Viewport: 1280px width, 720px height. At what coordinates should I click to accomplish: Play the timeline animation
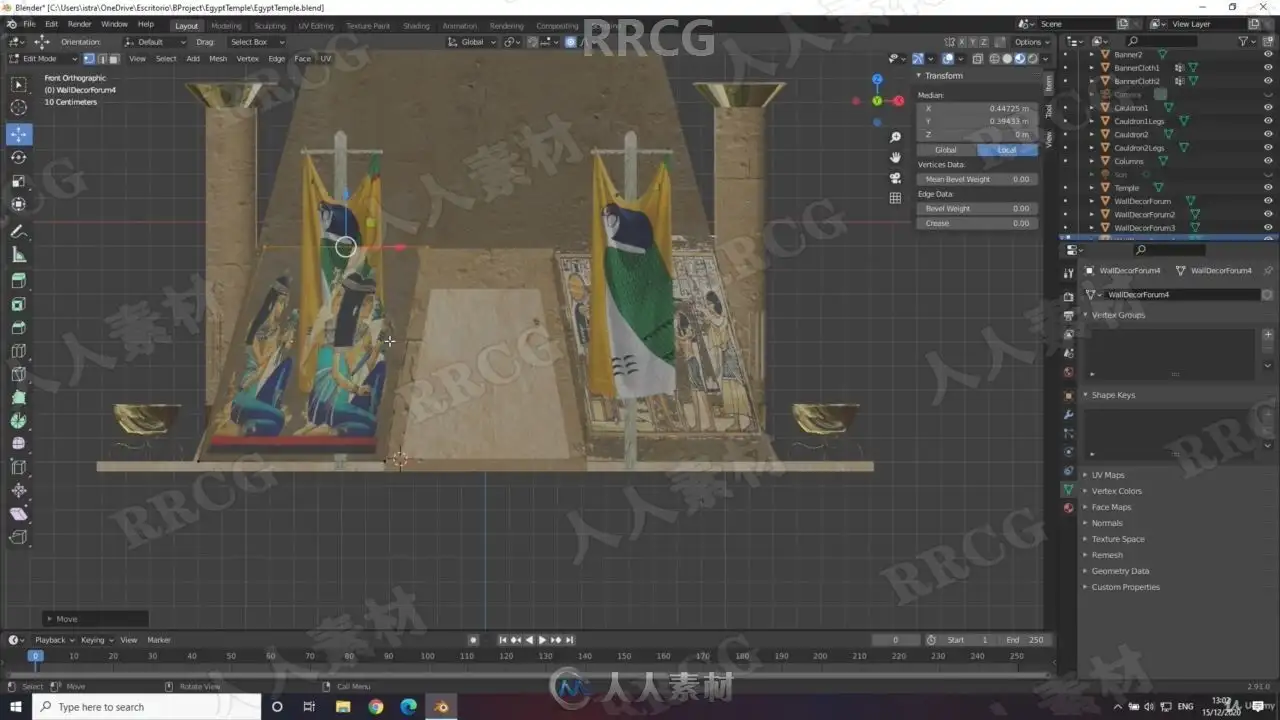click(542, 640)
